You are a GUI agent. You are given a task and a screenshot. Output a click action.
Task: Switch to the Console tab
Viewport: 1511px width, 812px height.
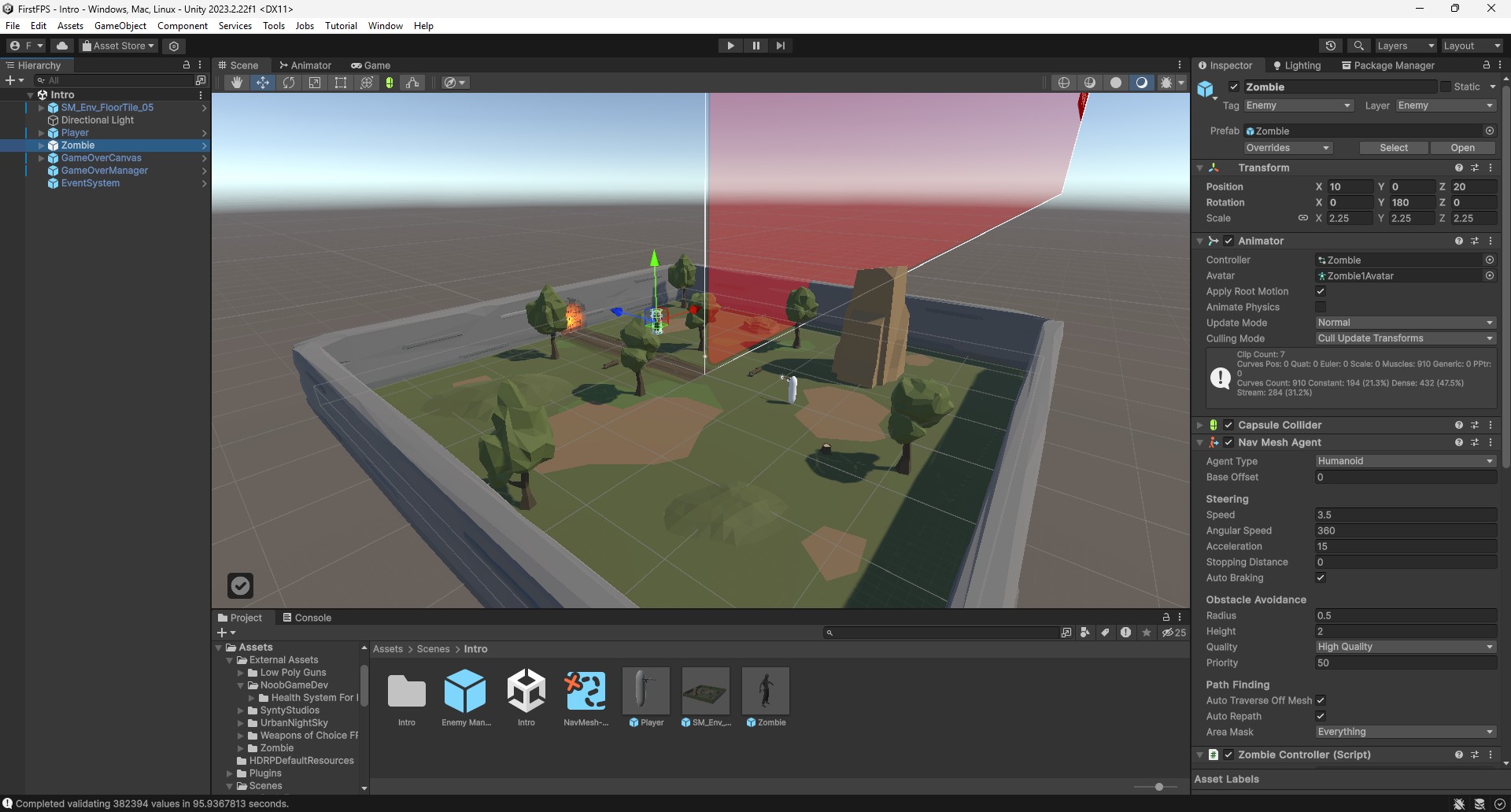coord(307,618)
